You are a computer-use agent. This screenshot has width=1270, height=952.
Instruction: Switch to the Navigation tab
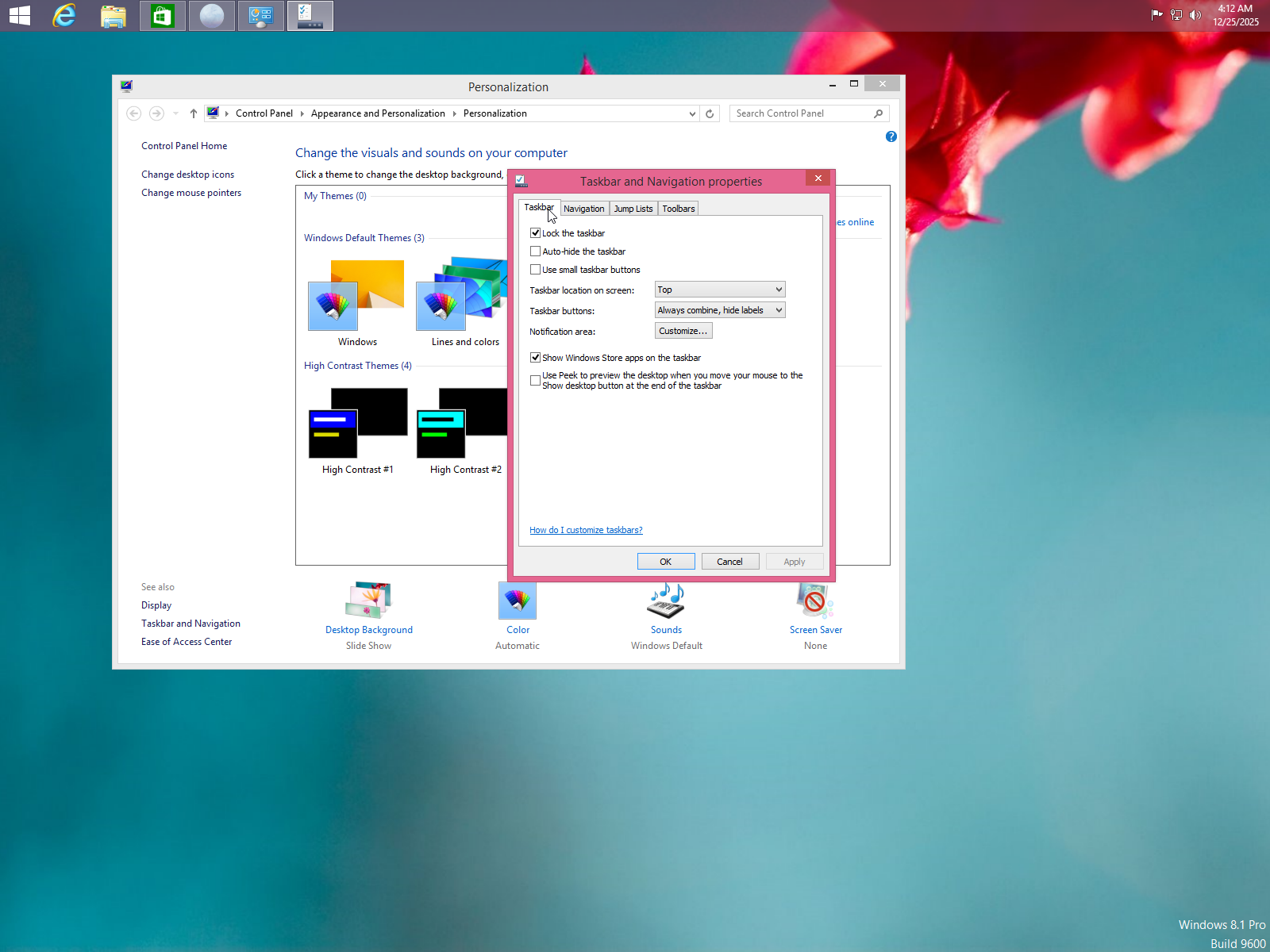[x=584, y=208]
